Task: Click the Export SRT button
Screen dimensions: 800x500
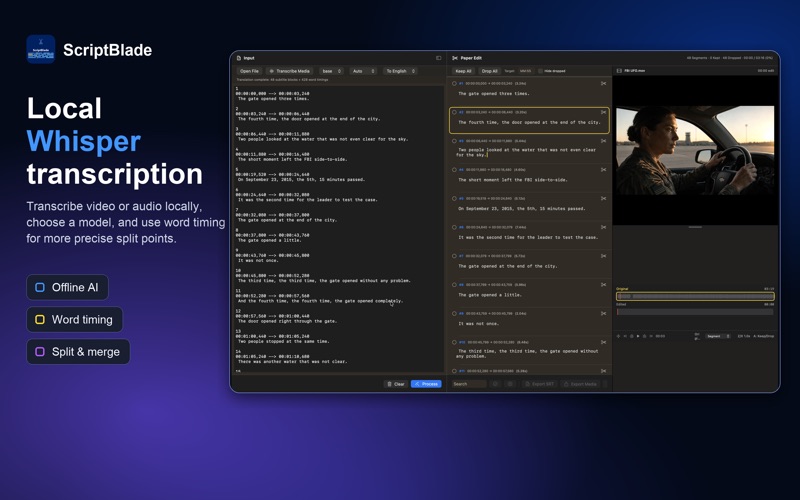Action: point(540,384)
